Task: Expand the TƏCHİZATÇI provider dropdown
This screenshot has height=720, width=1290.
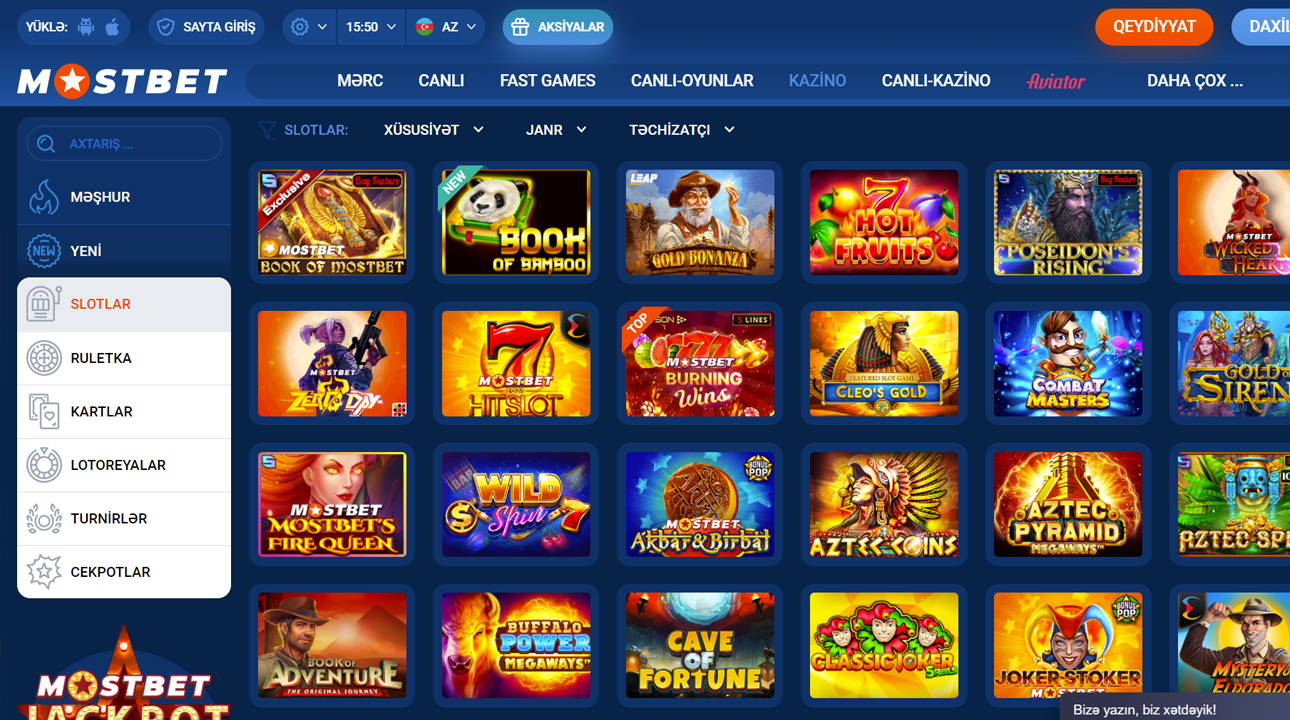Action: pyautogui.click(x=682, y=130)
